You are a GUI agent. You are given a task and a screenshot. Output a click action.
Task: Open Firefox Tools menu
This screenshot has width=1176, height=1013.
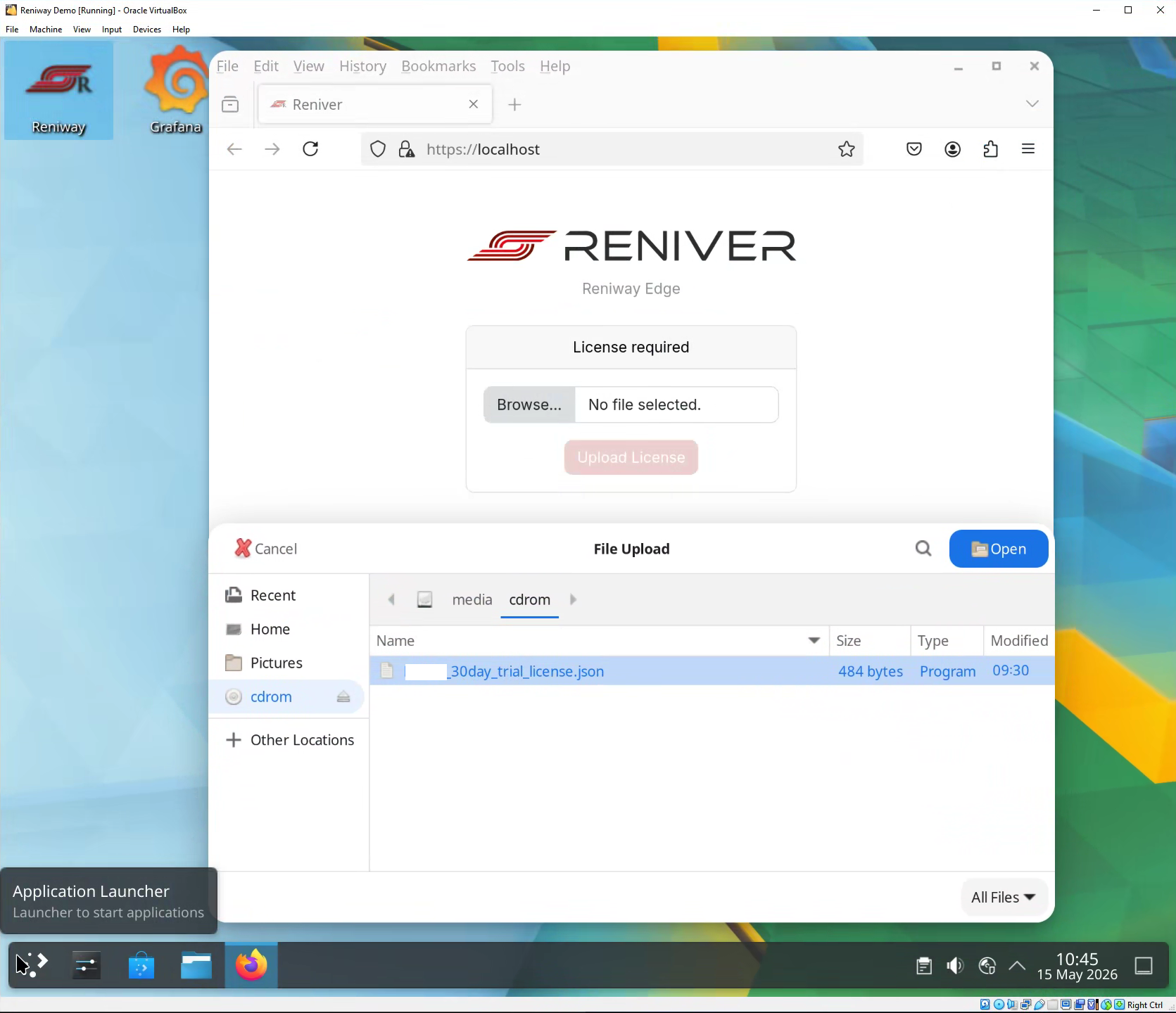coord(507,66)
